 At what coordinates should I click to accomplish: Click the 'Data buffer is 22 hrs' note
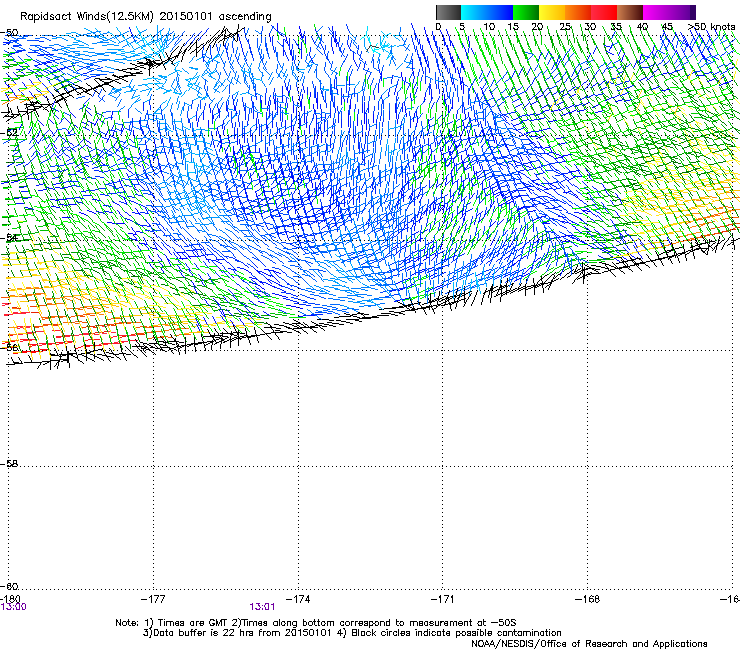[352, 633]
